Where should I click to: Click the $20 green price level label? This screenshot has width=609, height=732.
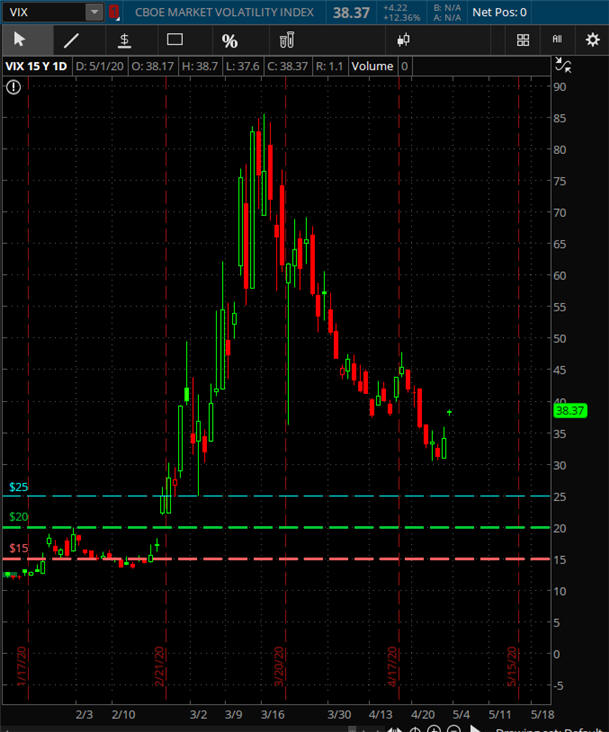tap(18, 517)
